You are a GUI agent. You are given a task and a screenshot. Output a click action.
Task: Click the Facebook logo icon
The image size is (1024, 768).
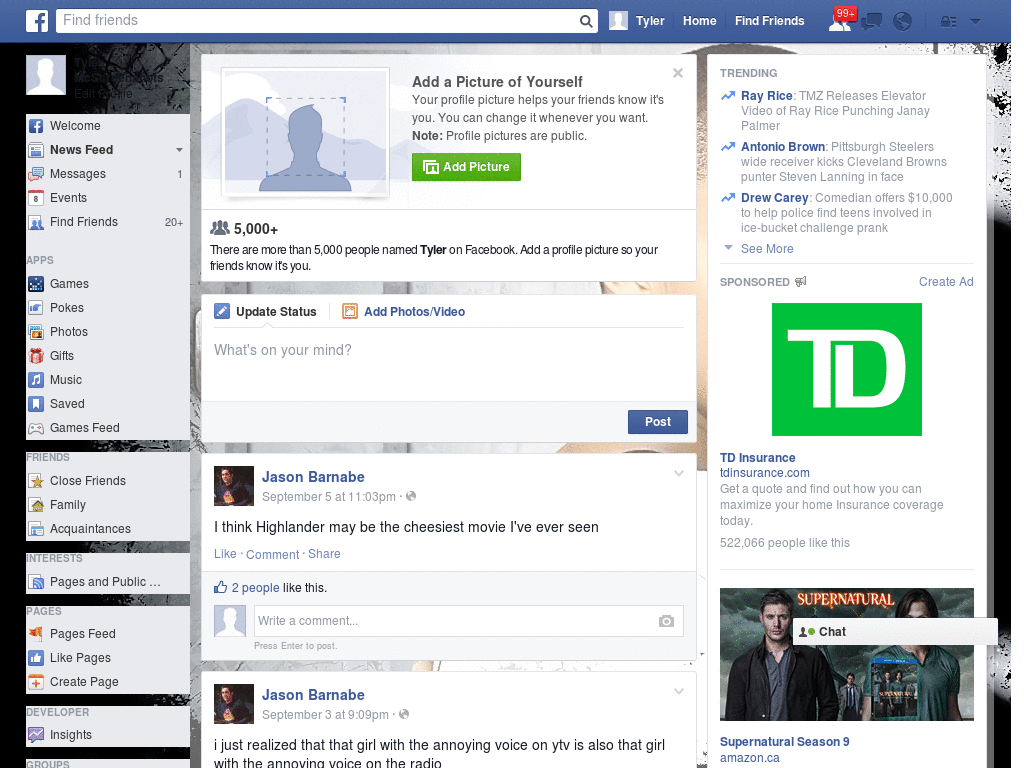click(x=37, y=21)
